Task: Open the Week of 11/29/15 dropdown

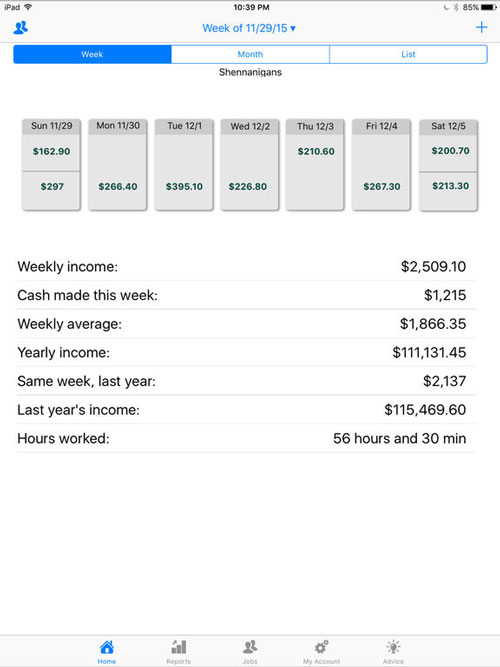Action: (249, 28)
